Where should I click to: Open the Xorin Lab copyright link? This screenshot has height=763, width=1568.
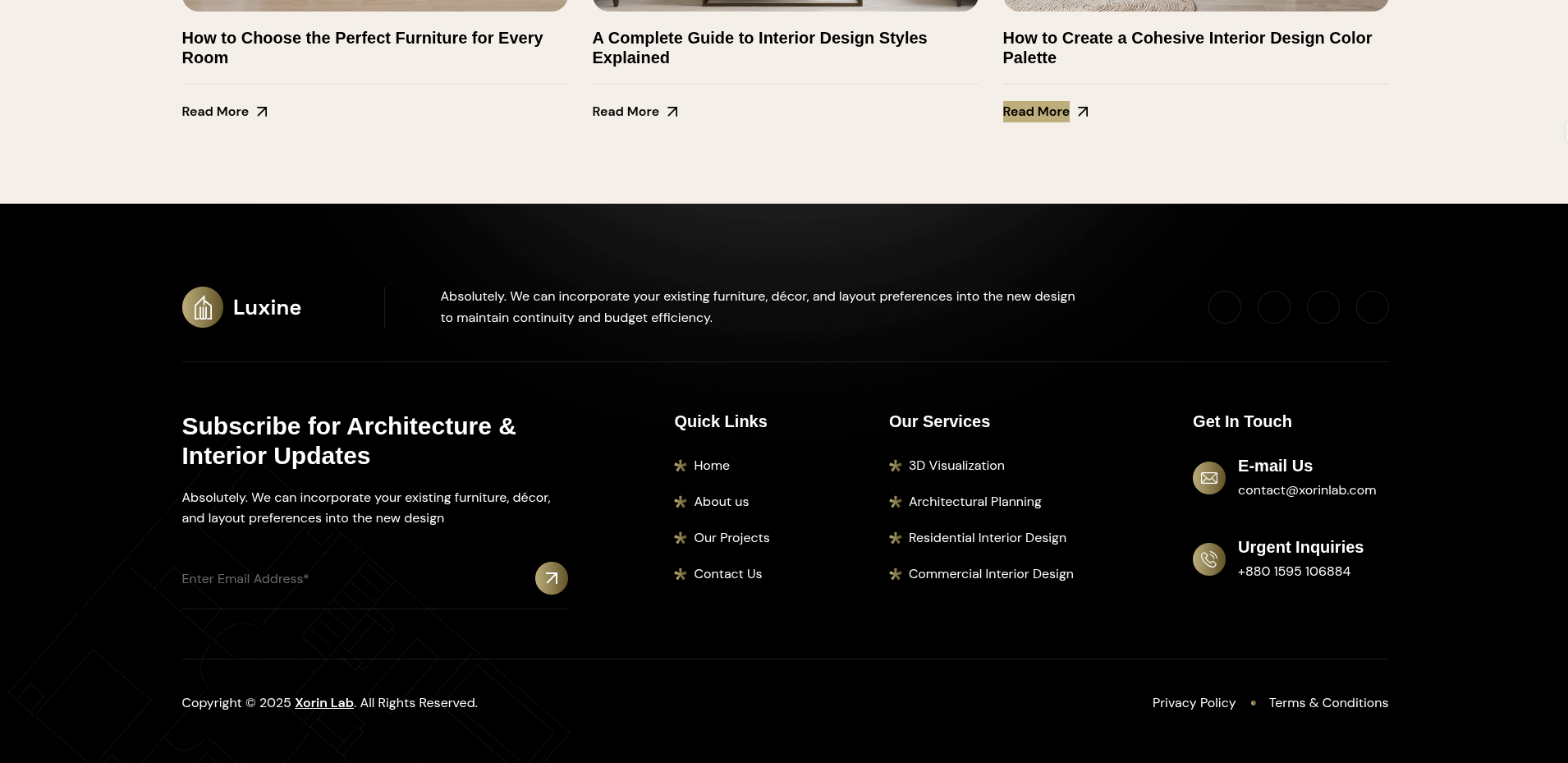pos(324,703)
